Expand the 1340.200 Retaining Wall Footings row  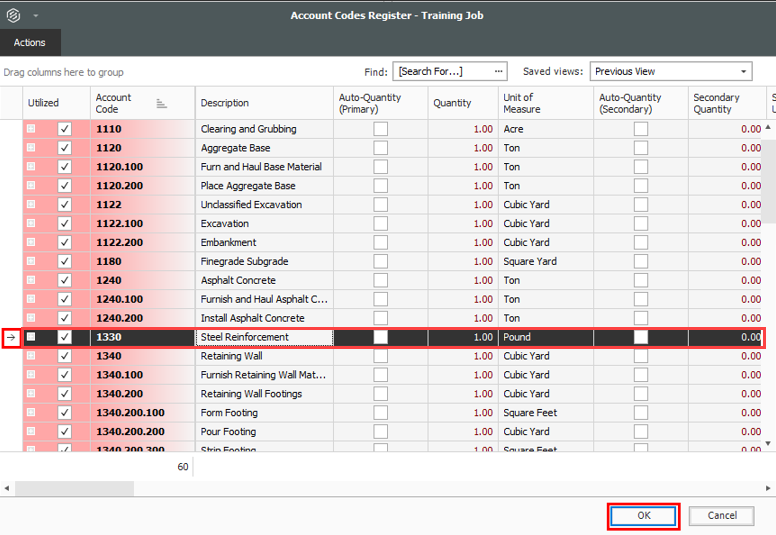click(31, 394)
